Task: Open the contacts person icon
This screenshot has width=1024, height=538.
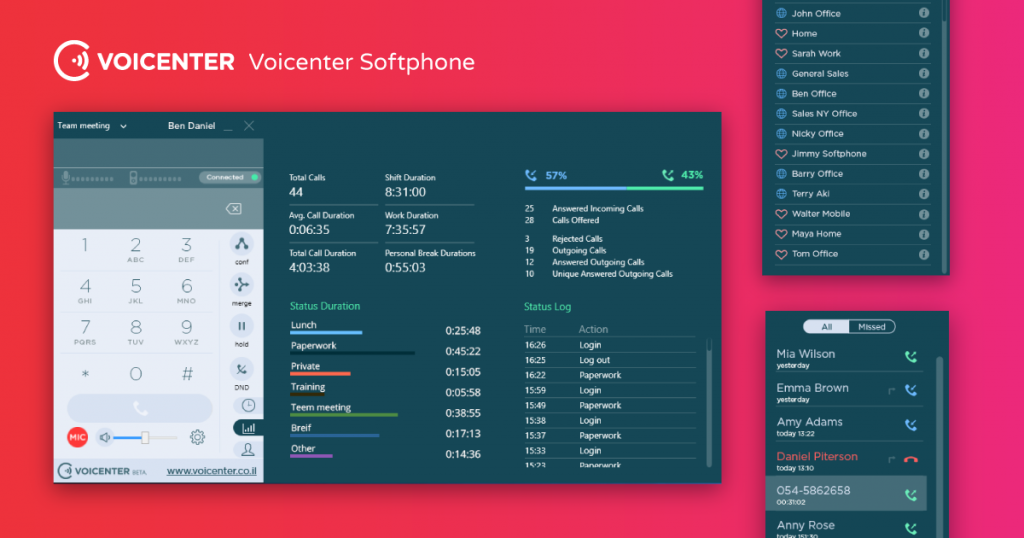Action: point(247,450)
